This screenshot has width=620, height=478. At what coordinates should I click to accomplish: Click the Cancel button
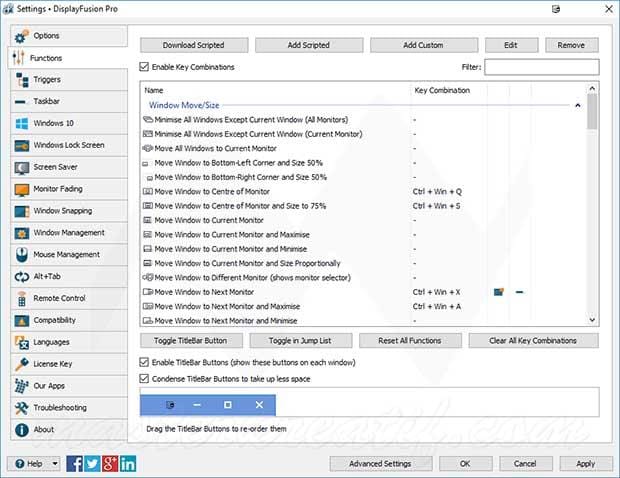[x=525, y=463]
